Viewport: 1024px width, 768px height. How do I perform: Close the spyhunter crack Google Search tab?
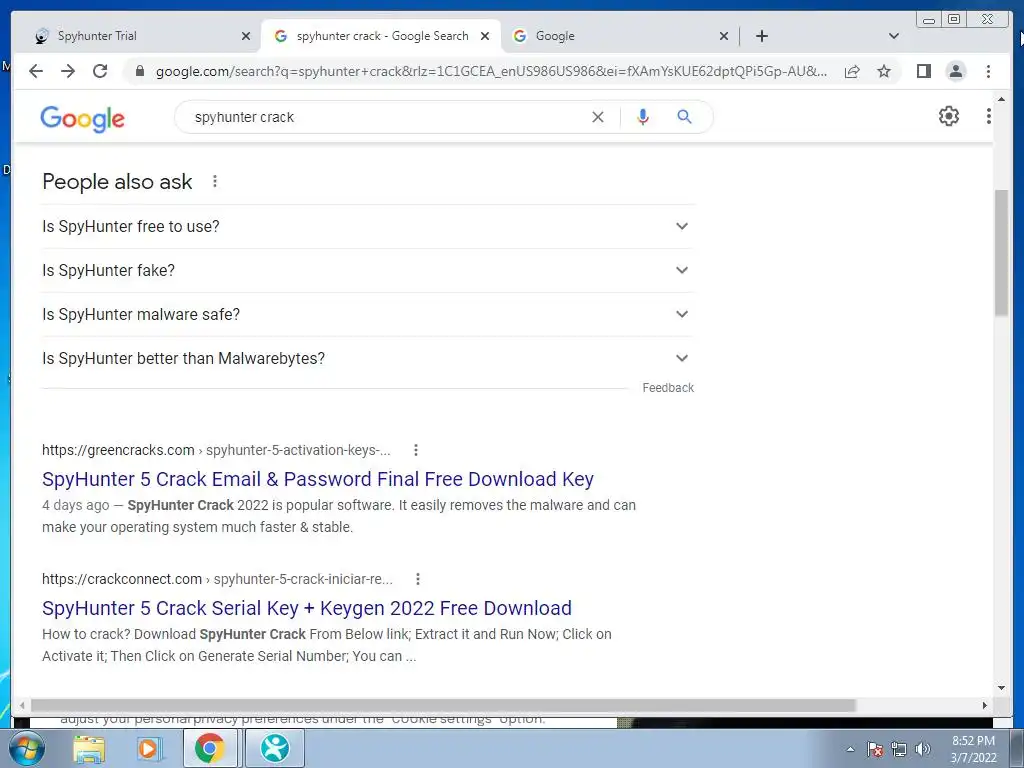(x=485, y=36)
